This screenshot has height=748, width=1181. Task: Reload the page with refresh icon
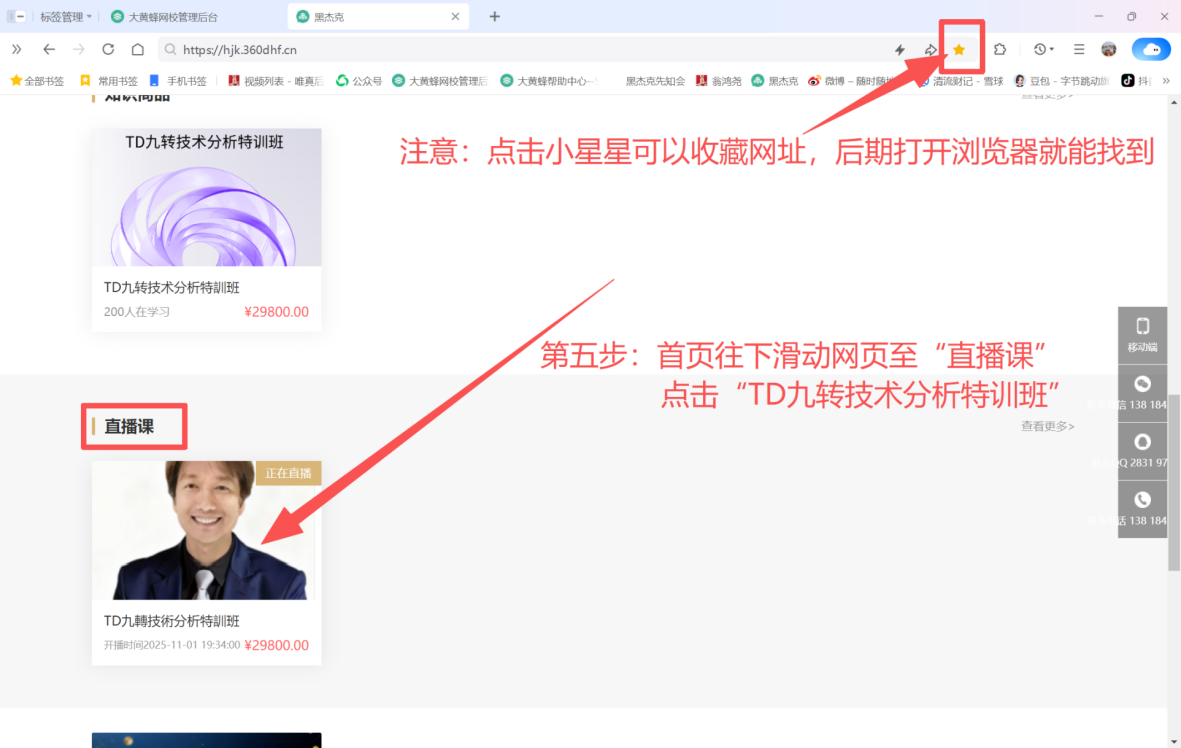coord(108,49)
